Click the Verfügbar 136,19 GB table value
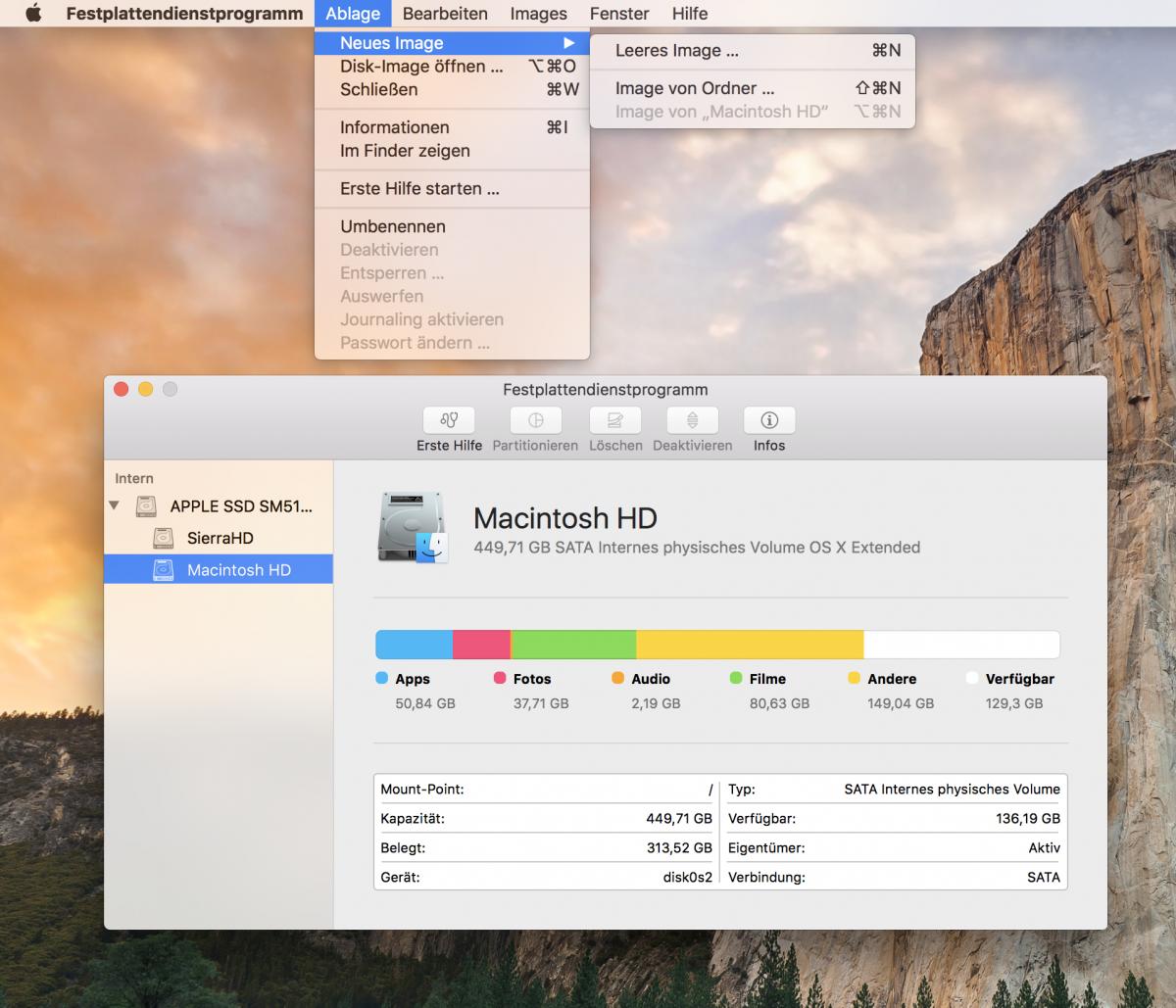The width and height of the screenshot is (1176, 1008). [x=1028, y=818]
